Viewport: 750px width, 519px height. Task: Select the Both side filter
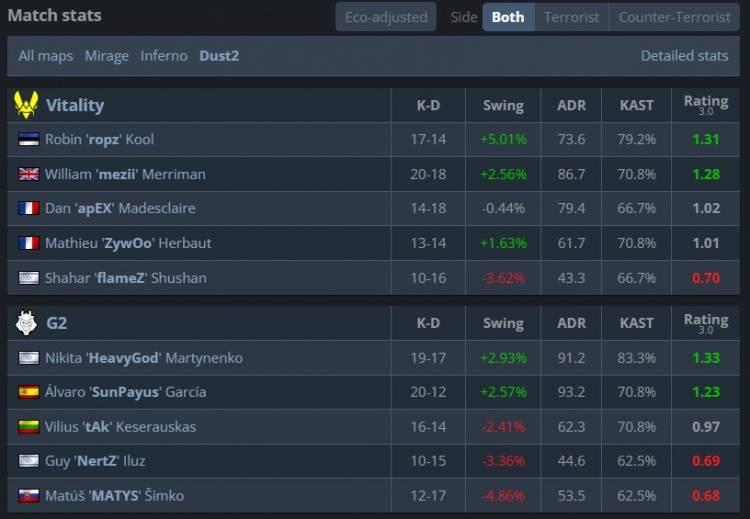508,17
